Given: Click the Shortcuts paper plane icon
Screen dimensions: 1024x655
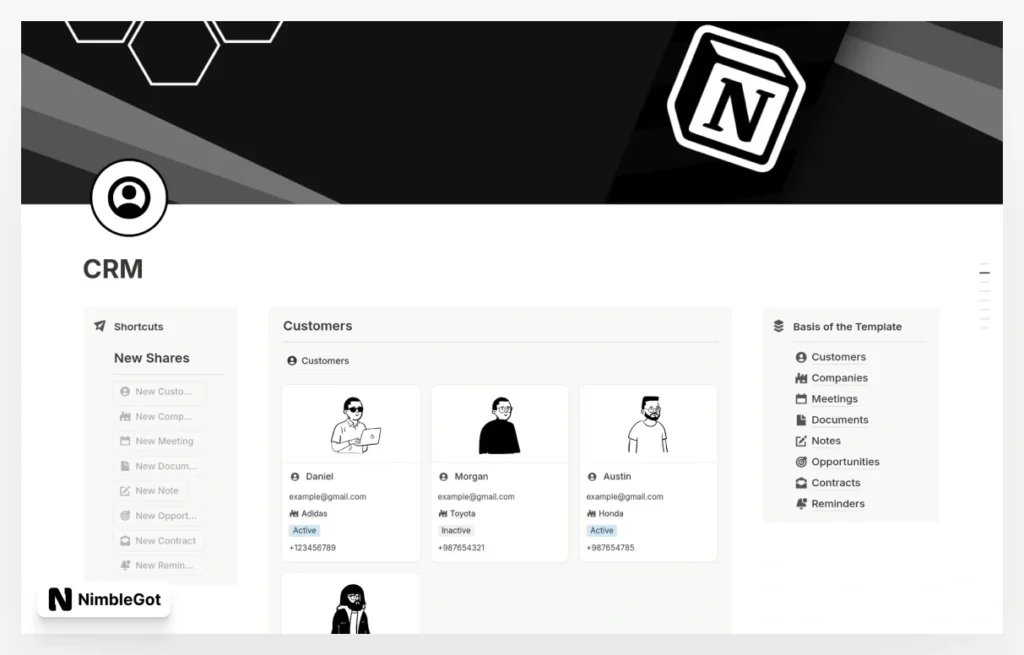Looking at the screenshot, I should click(x=100, y=326).
